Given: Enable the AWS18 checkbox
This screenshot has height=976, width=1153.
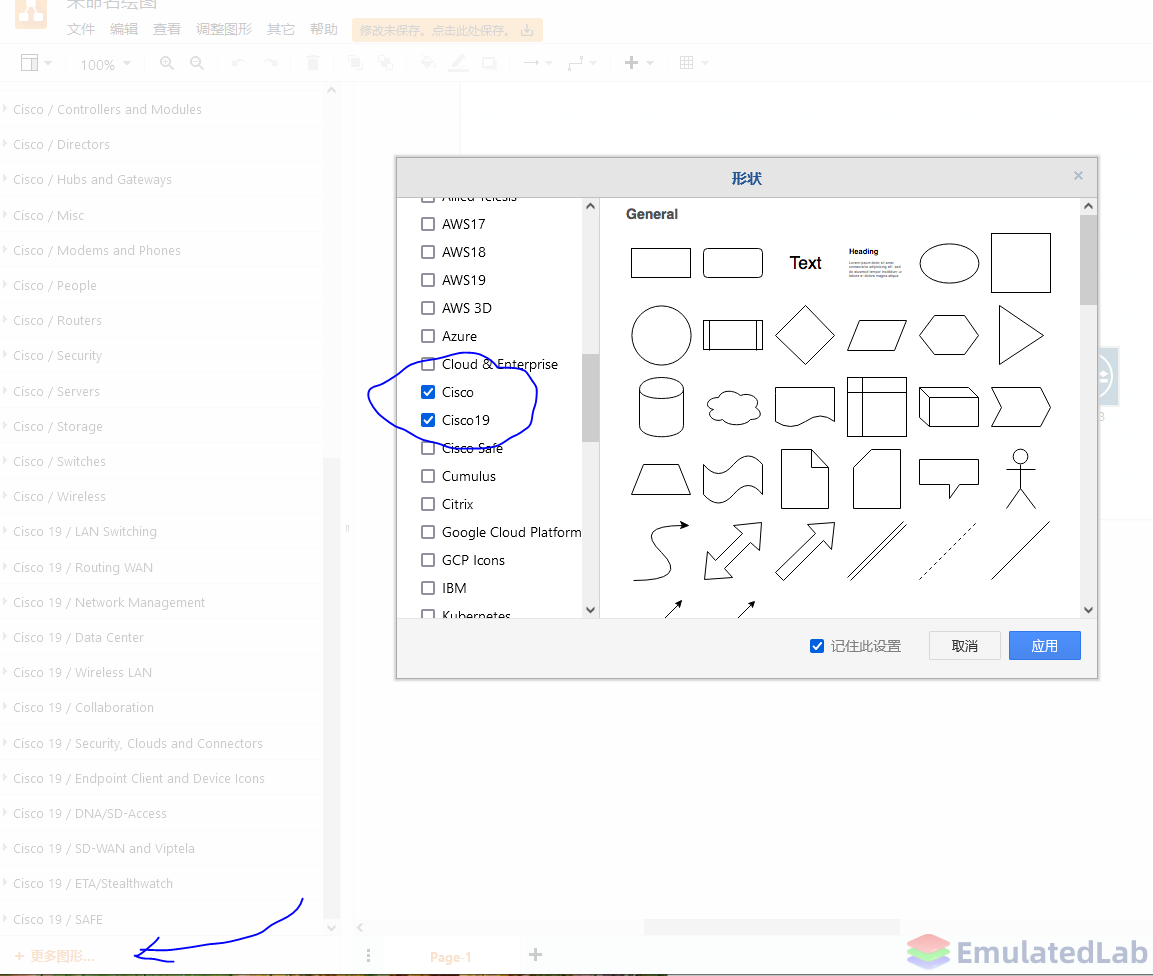Looking at the screenshot, I should 428,252.
